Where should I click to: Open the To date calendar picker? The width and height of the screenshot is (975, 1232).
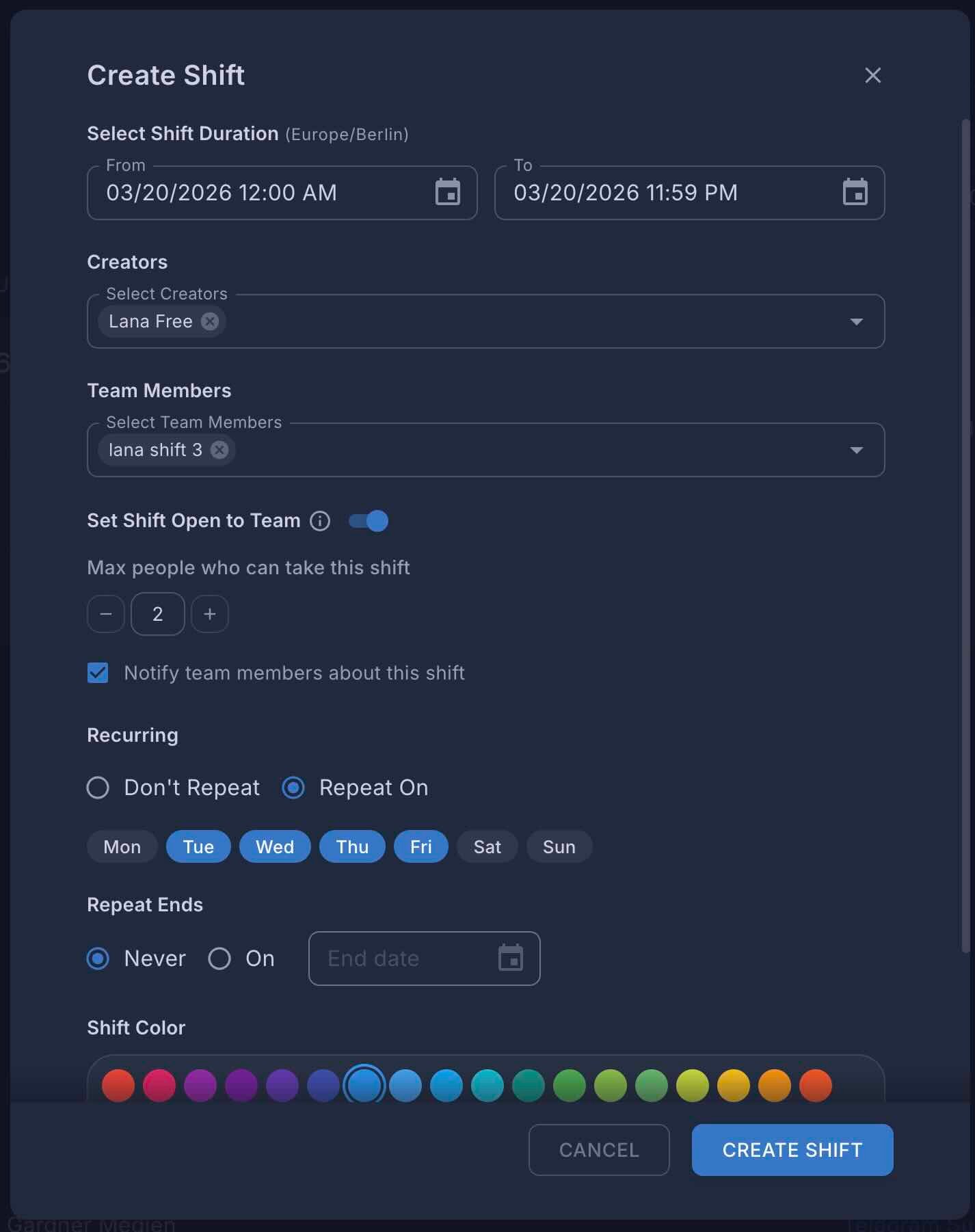pyautogui.click(x=855, y=192)
